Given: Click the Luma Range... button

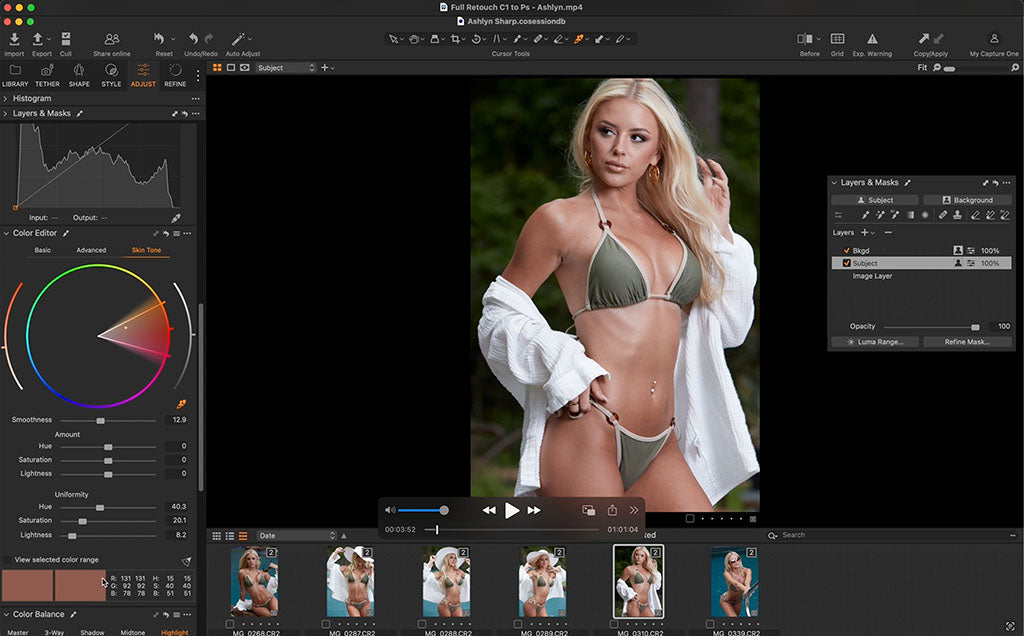Looking at the screenshot, I should click(x=875, y=342).
